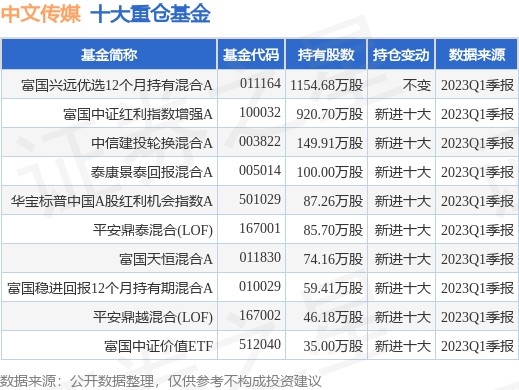Click fund code 010029
Image resolution: width=519 pixels, height=390 pixels.
click(x=260, y=286)
